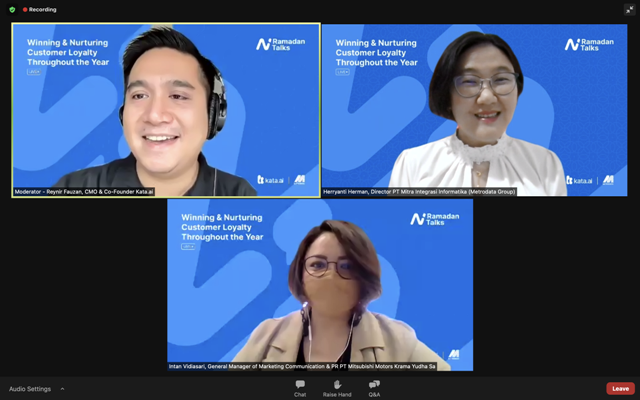Click Ramadan Talks logo in Intan's video
The height and width of the screenshot is (400, 640).
(x=432, y=219)
